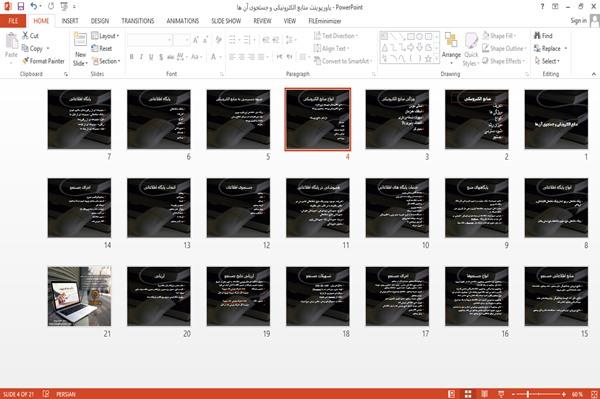This screenshot has width=600, height=399.
Task: Click the Find binoculars icon
Action: coord(537,36)
